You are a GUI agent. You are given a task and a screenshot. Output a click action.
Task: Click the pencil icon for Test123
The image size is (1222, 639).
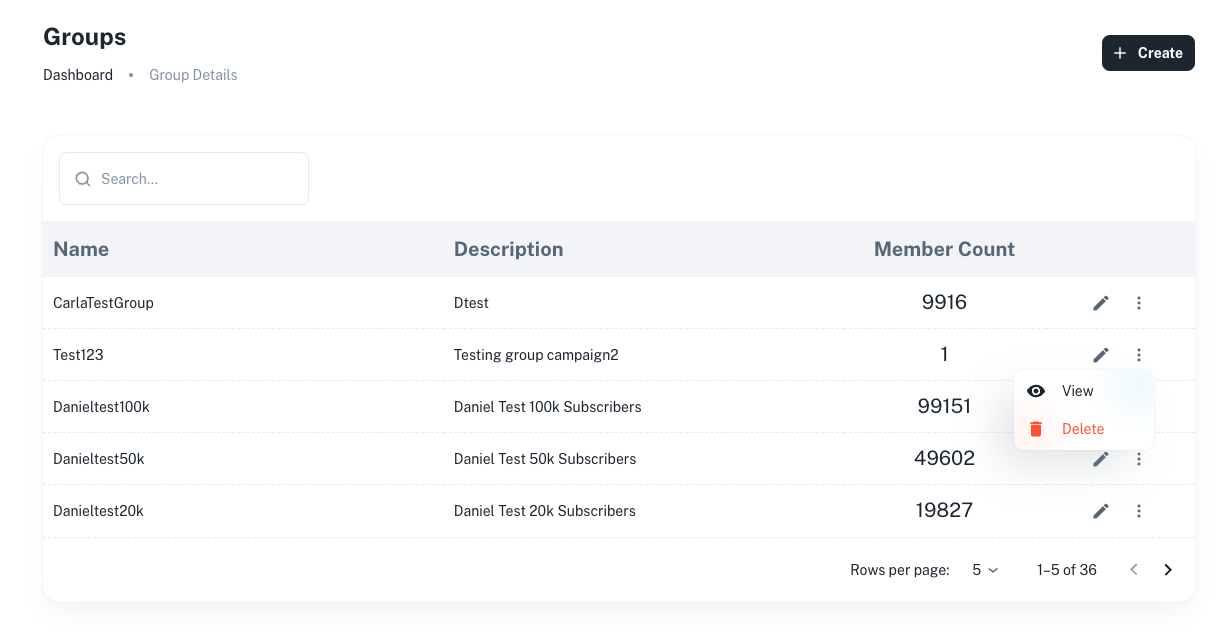[x=1101, y=355]
